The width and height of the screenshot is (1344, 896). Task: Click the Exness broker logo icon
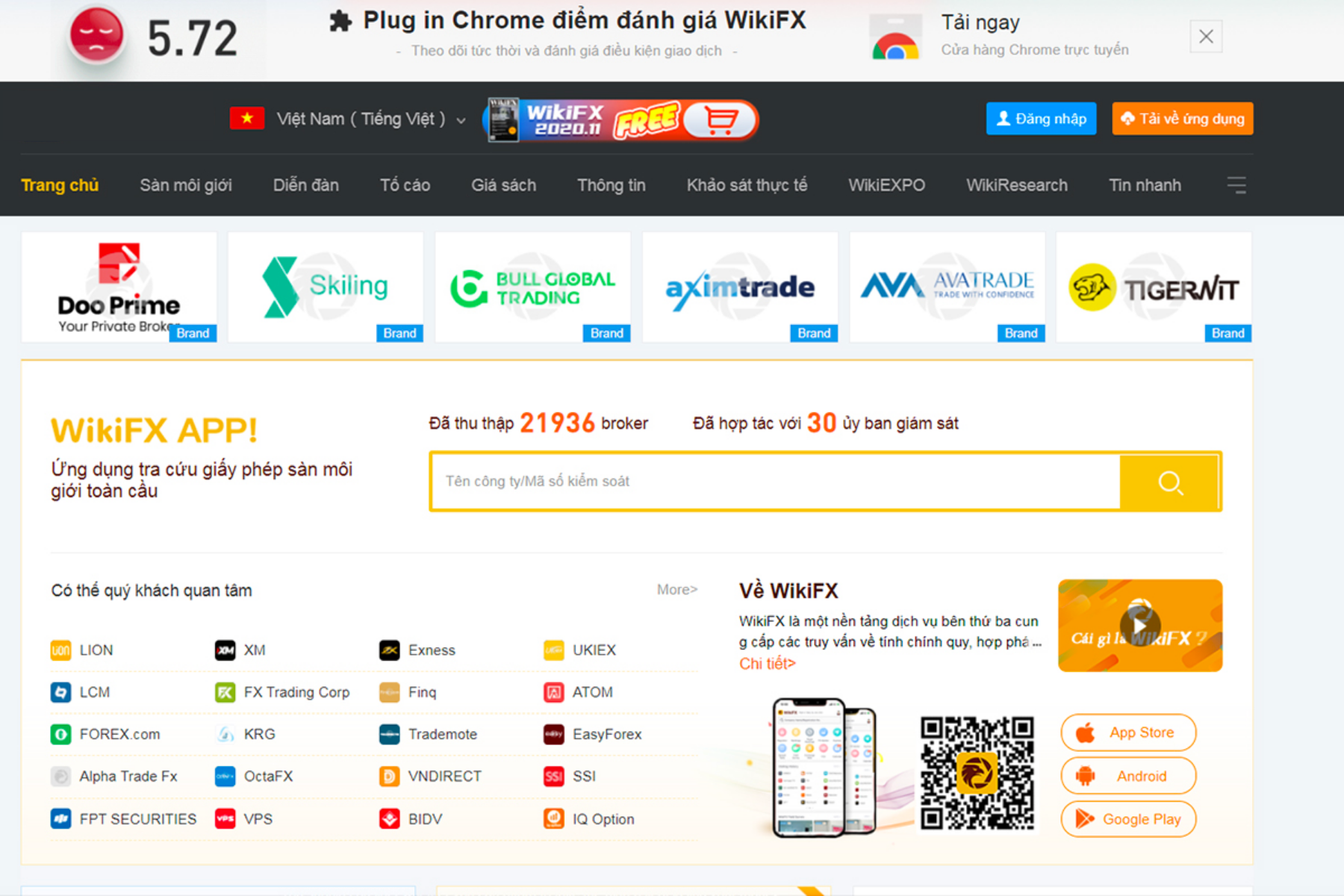pyautogui.click(x=389, y=650)
